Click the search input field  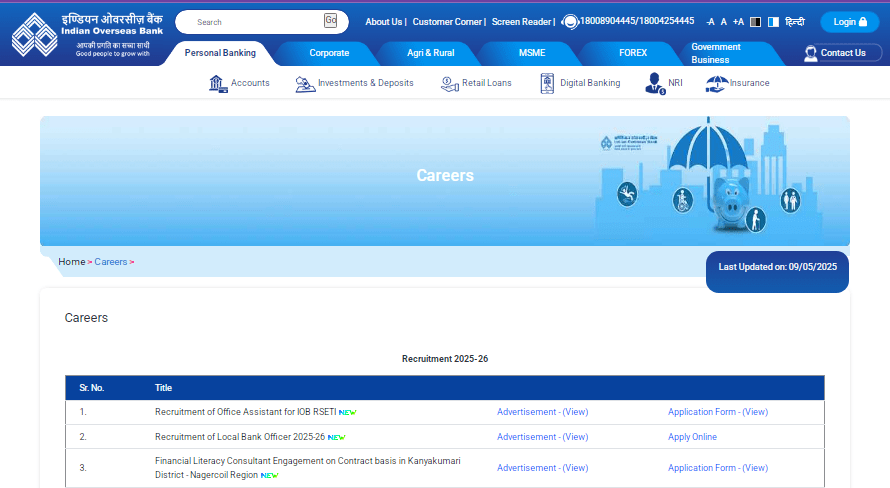click(255, 22)
